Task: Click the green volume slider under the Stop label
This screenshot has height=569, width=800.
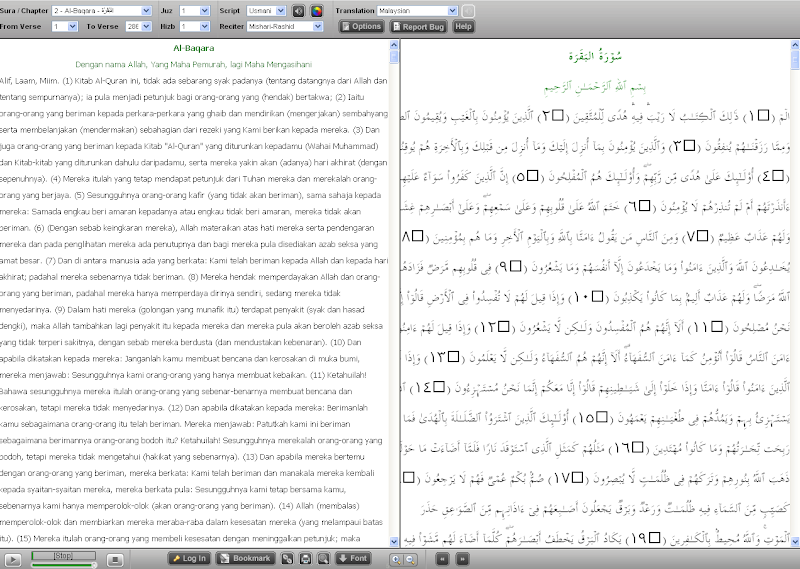Action: pos(64,564)
